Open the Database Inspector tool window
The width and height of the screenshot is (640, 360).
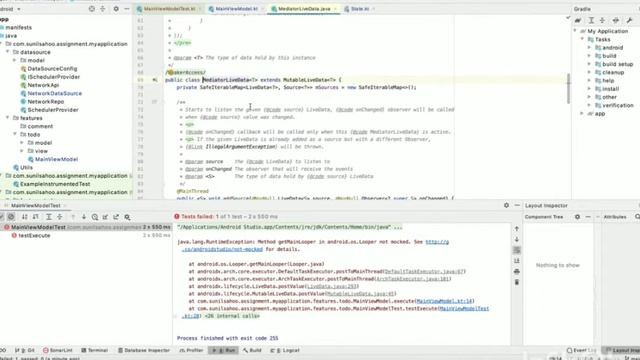pyautogui.click(x=144, y=350)
